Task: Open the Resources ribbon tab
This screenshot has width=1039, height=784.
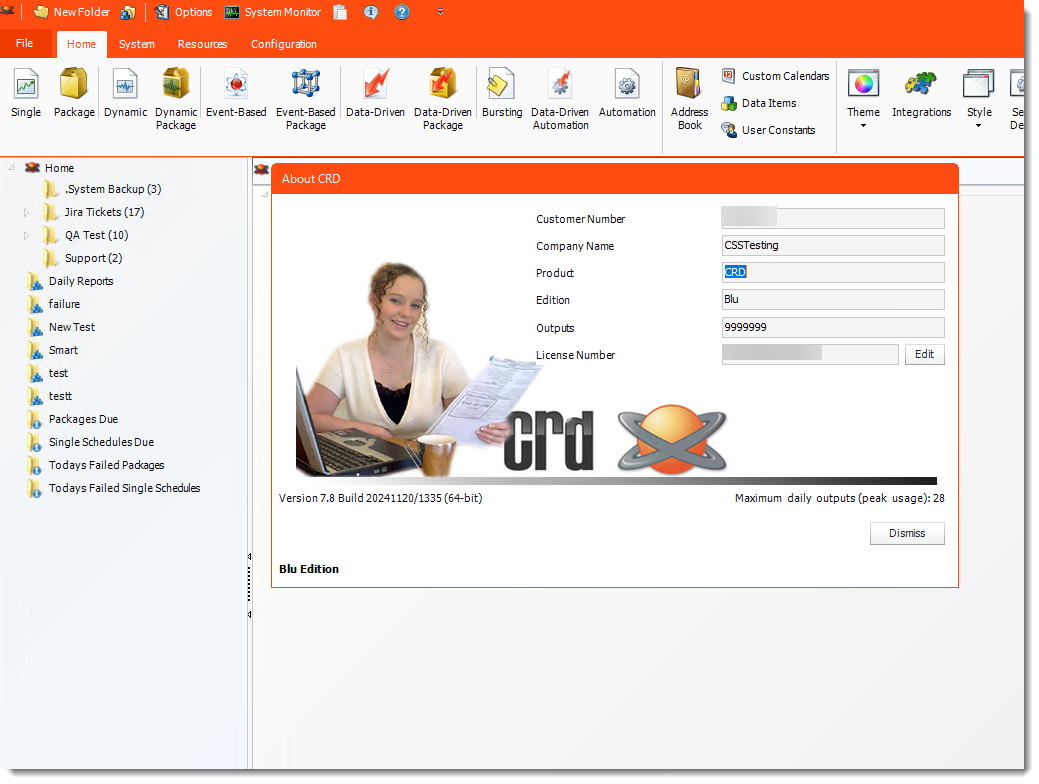Action: pos(202,44)
